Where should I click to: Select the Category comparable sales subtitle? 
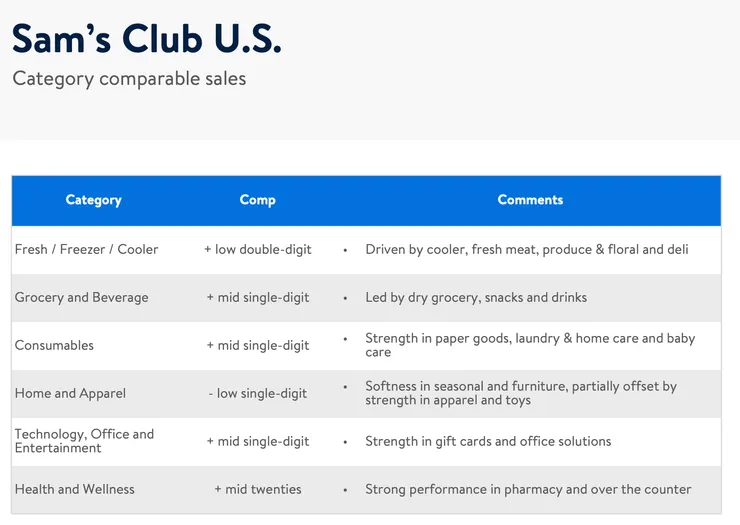[129, 78]
